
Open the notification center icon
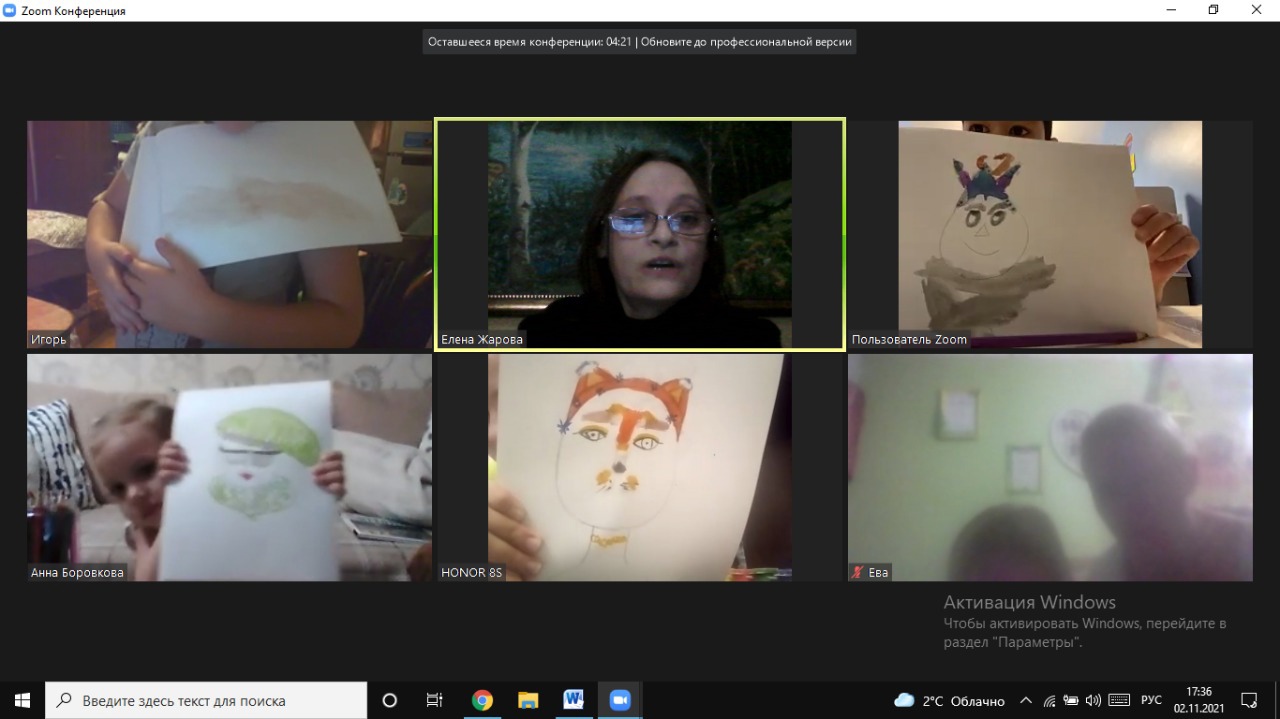click(x=1249, y=700)
